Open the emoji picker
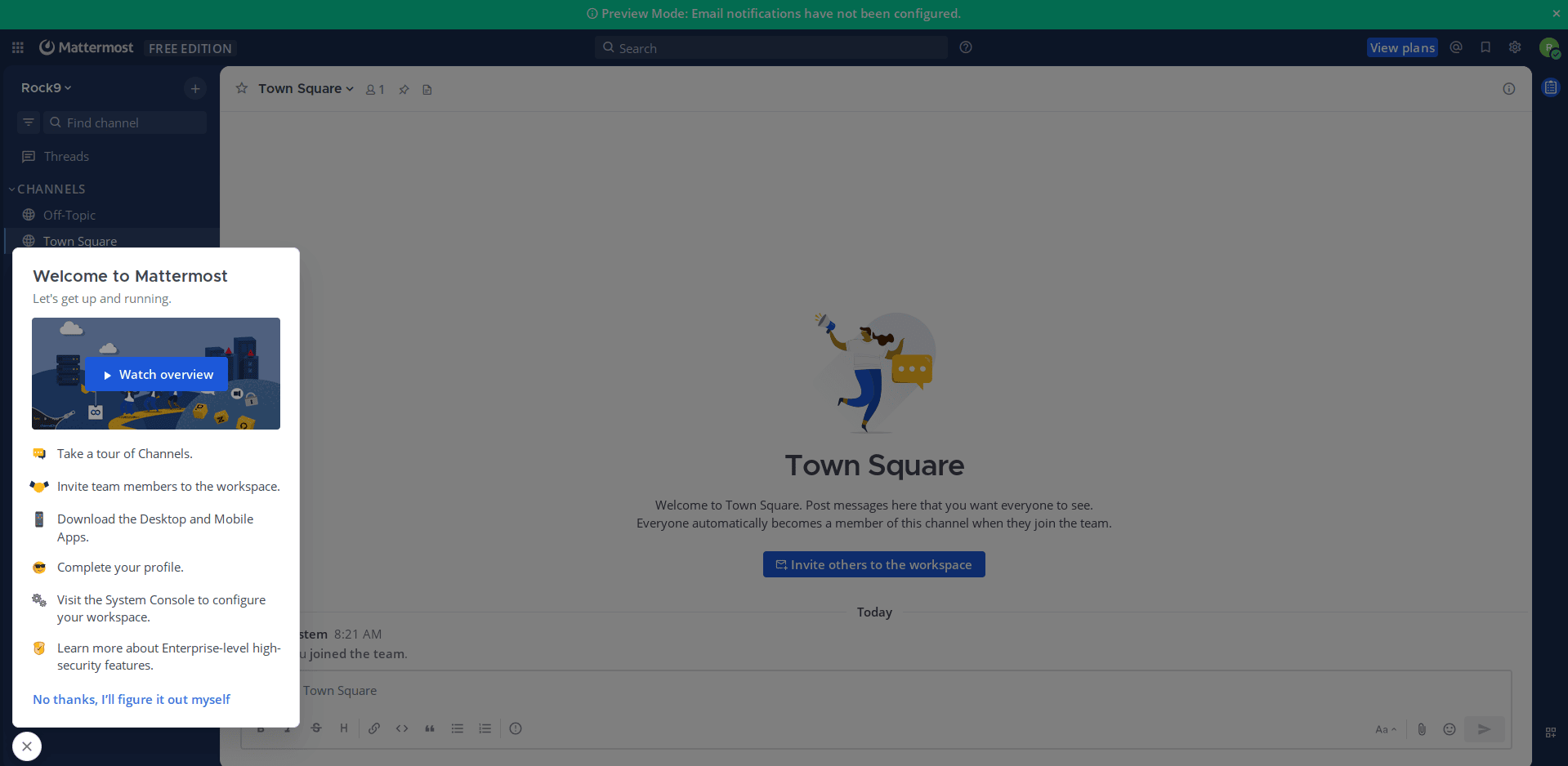The width and height of the screenshot is (1568, 766). point(1450,729)
